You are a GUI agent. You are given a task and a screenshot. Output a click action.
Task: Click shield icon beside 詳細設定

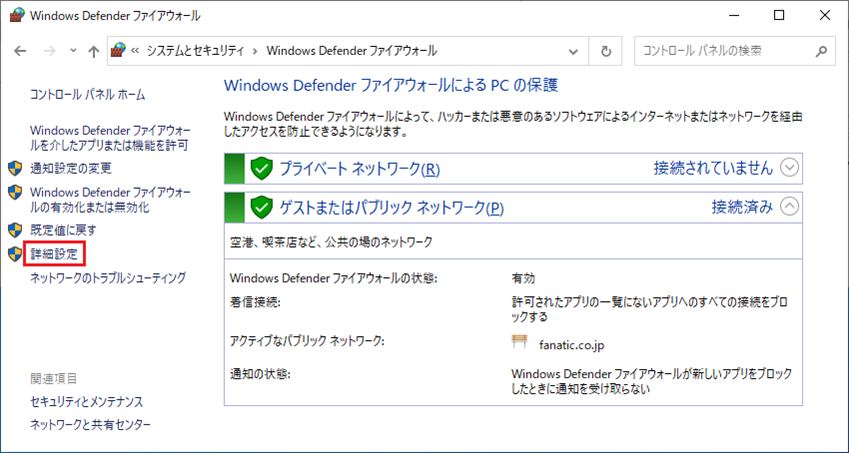click(x=15, y=254)
